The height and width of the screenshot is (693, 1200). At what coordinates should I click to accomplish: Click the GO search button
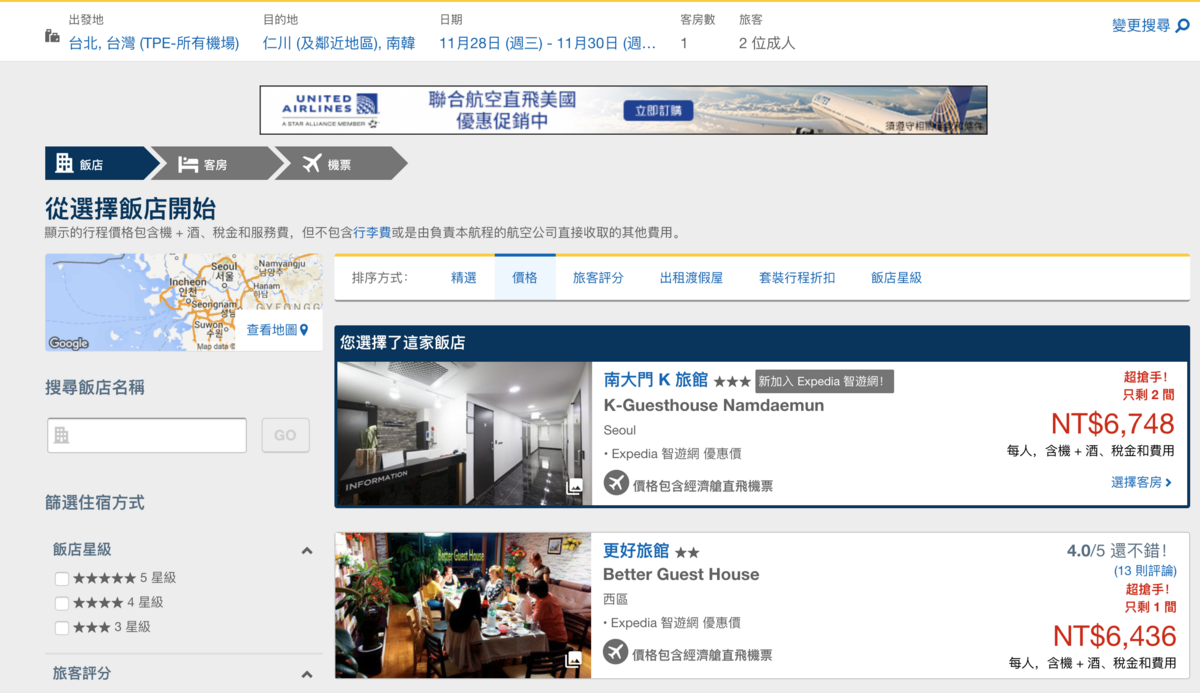point(285,435)
